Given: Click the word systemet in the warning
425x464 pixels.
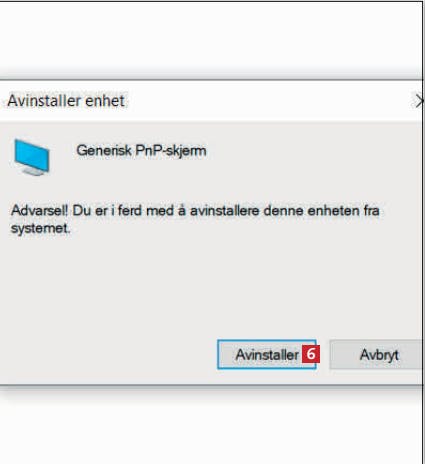Looking at the screenshot, I should click(x=40, y=229).
